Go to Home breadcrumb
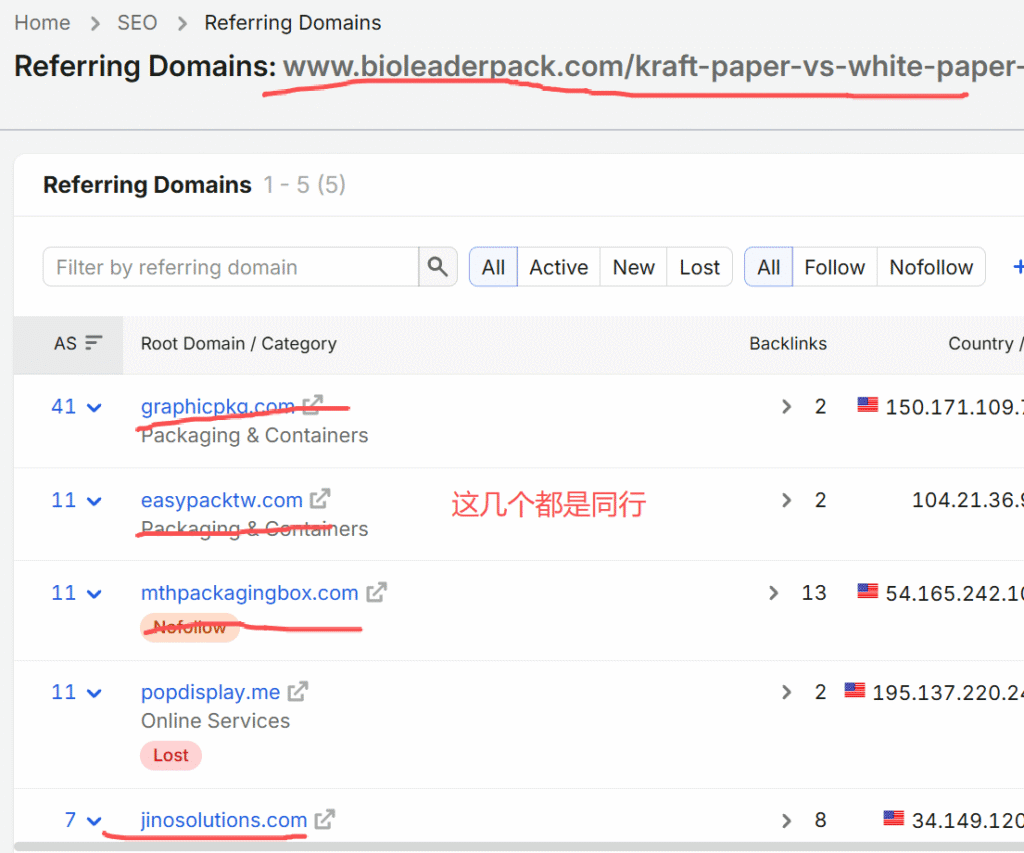 coord(42,23)
